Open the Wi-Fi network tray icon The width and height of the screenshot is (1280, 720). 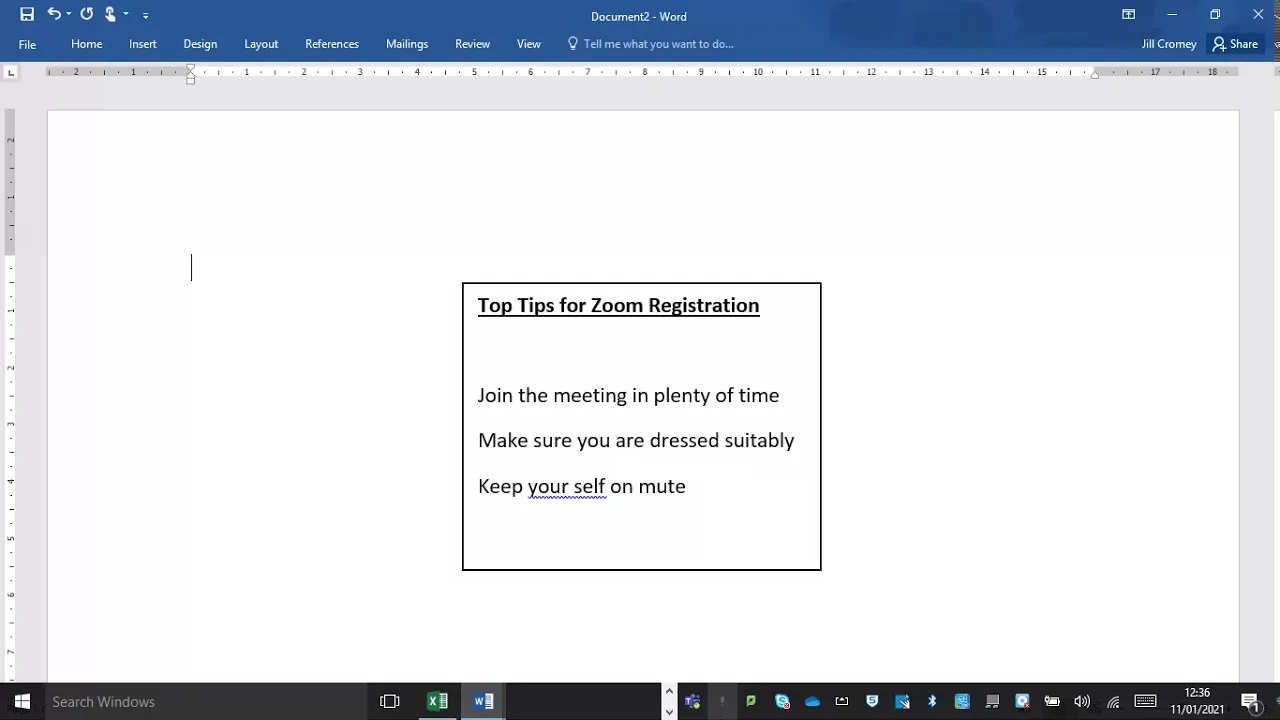pos(1113,701)
